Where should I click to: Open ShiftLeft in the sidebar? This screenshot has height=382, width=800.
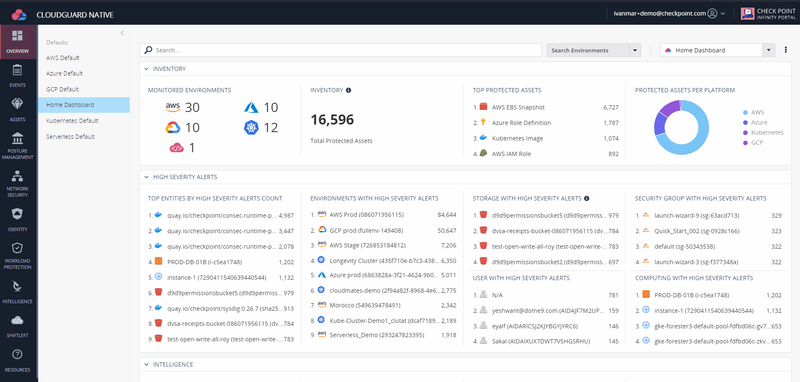coord(18,325)
